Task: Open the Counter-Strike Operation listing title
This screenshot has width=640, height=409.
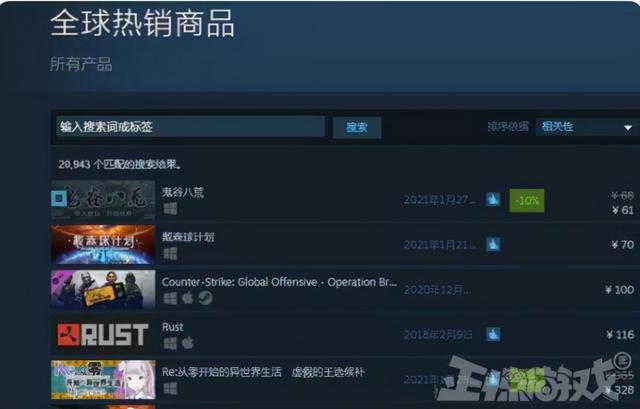Action: point(279,282)
